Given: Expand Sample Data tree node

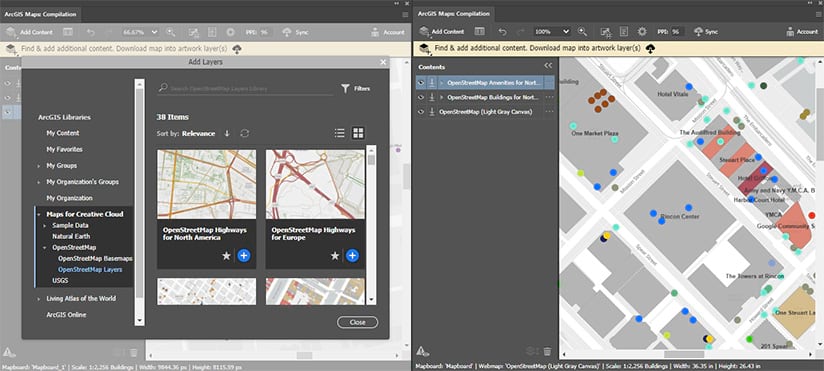Looking at the screenshot, I should [x=45, y=225].
